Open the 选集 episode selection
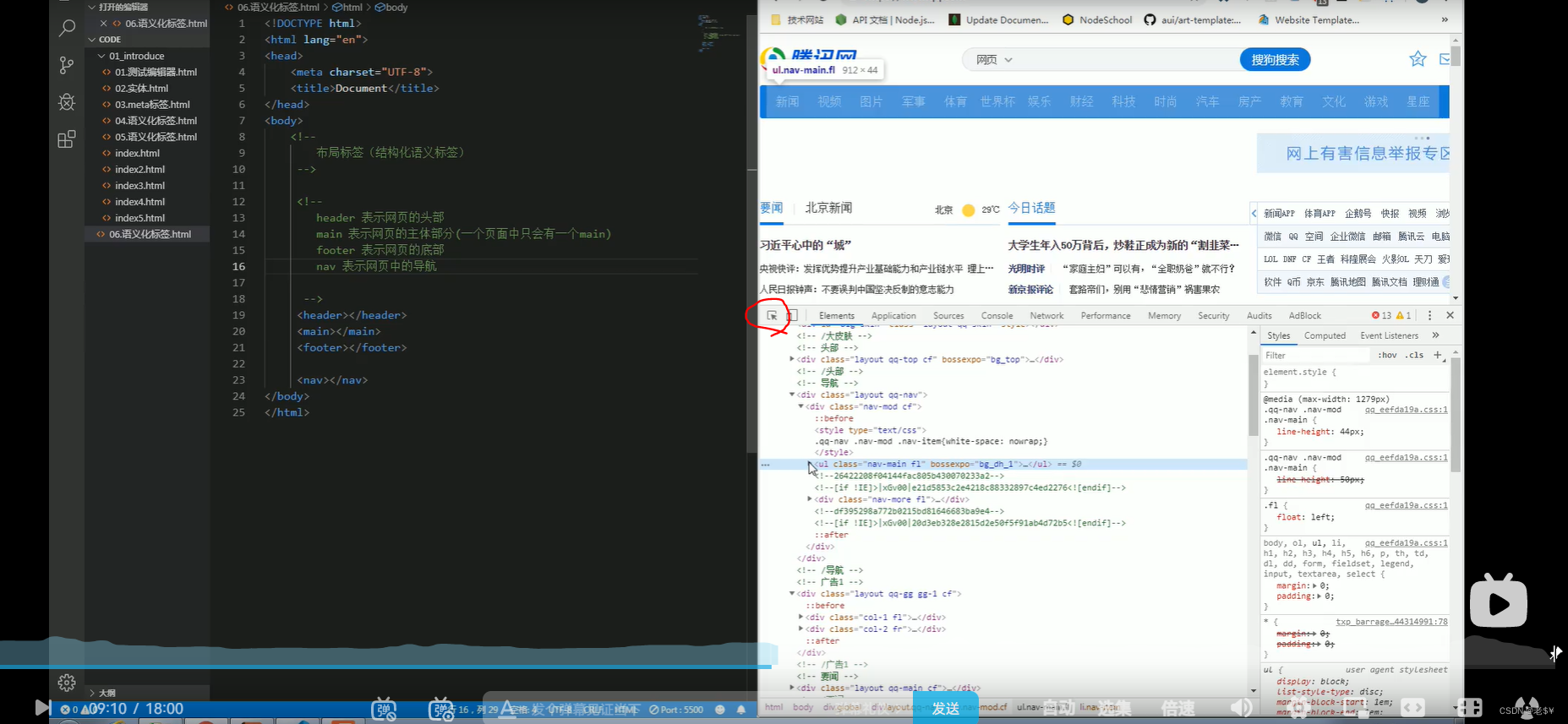1568x724 pixels. click(x=1113, y=708)
